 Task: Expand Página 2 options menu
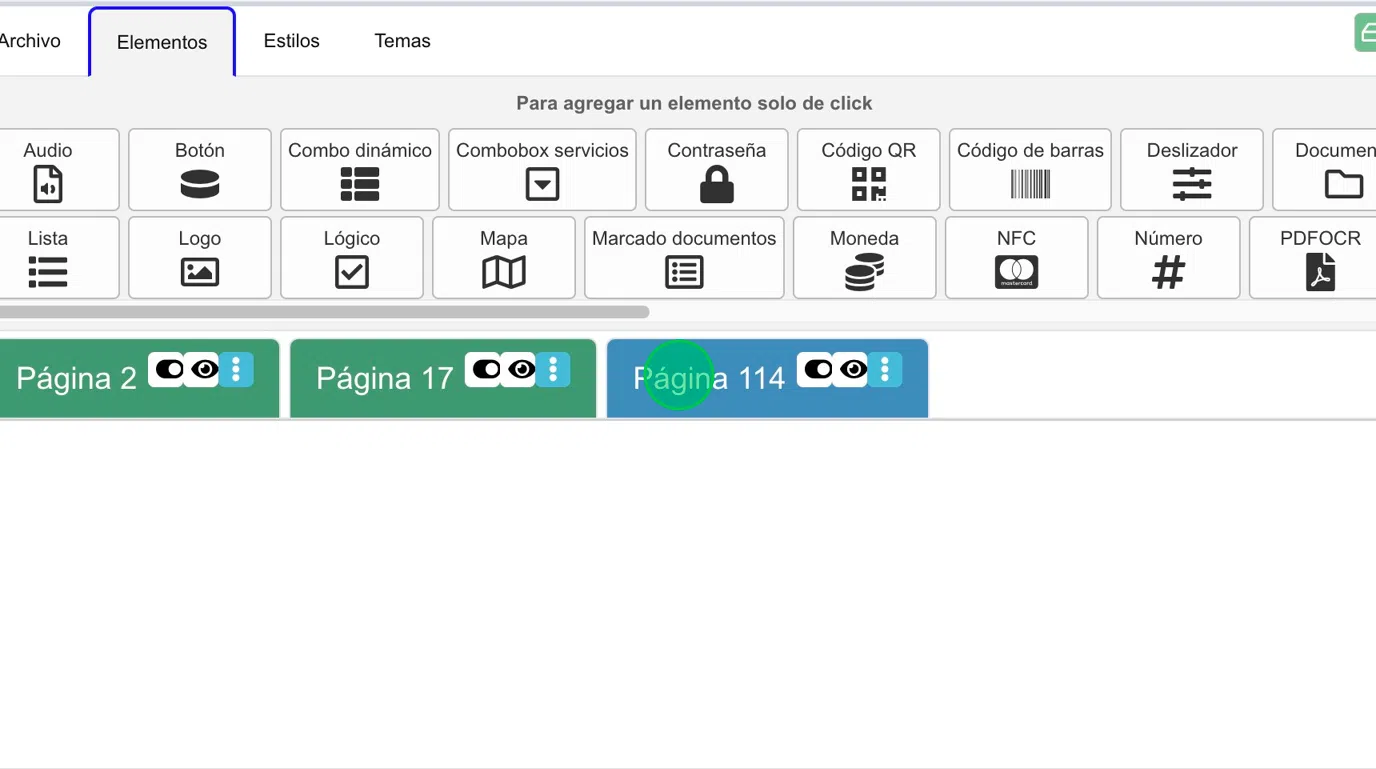[236, 370]
